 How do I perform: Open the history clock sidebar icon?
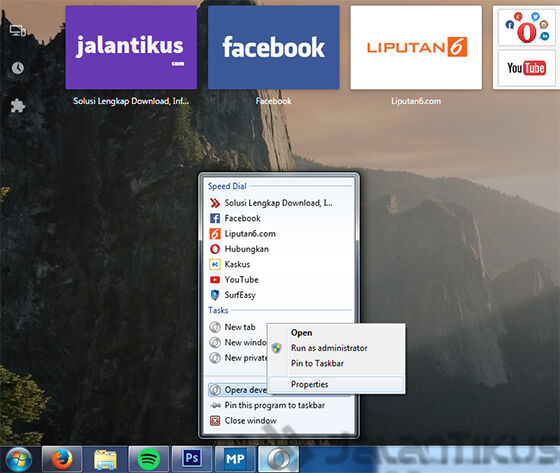coord(18,68)
